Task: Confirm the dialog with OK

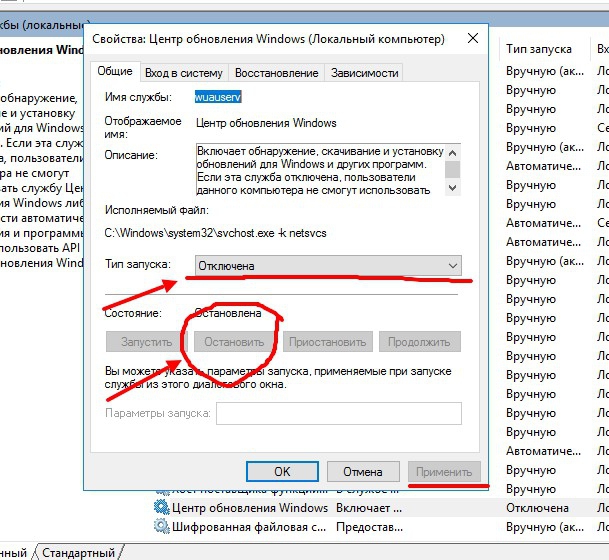Action: 282,471
